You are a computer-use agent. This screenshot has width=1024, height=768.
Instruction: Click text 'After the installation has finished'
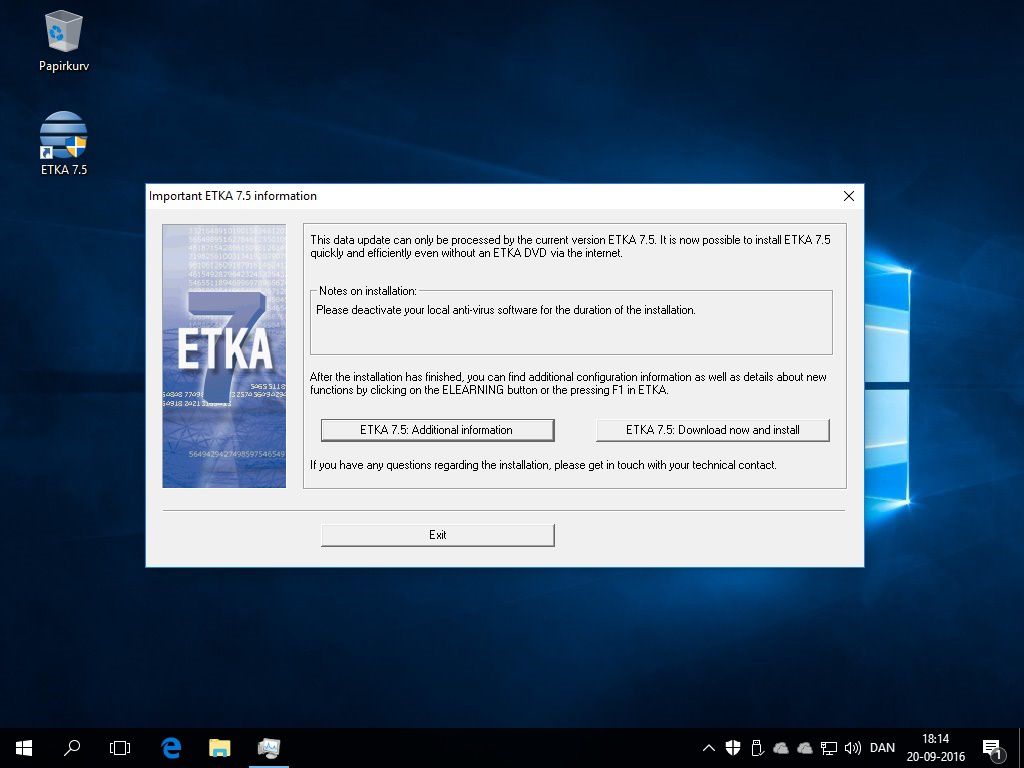click(x=568, y=383)
